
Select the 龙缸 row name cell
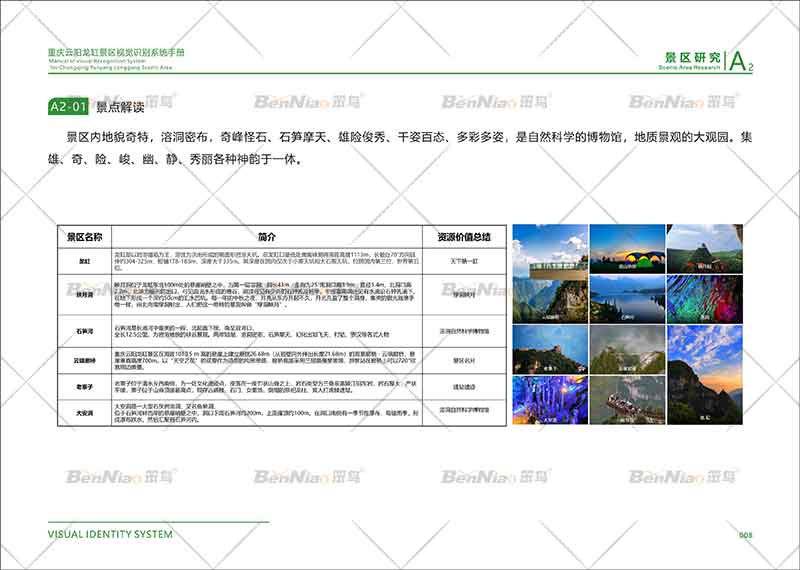[85, 261]
